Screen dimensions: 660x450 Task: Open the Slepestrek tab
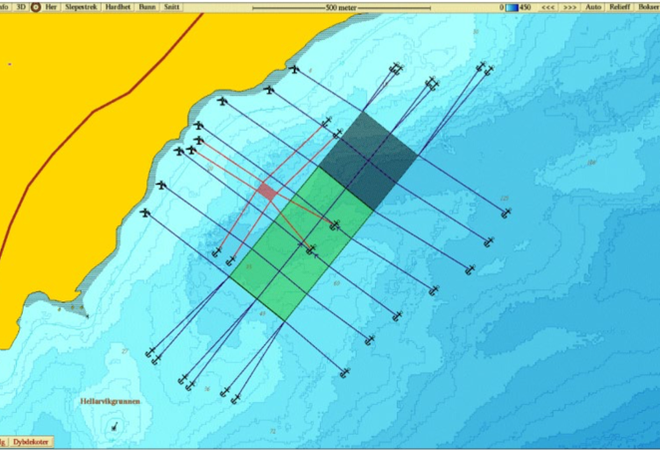(80, 6)
